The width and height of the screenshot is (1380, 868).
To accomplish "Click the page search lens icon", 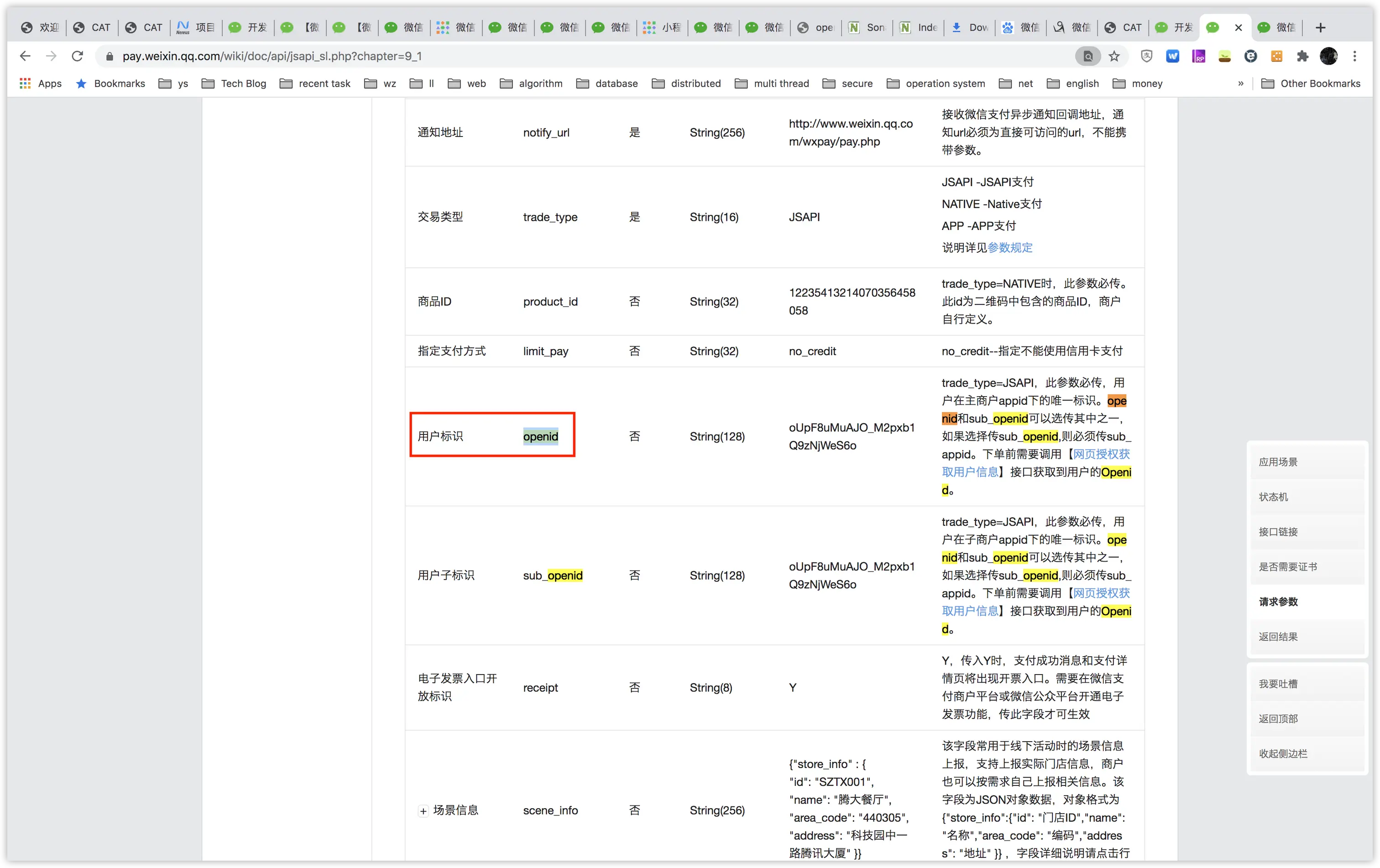I will [1088, 56].
